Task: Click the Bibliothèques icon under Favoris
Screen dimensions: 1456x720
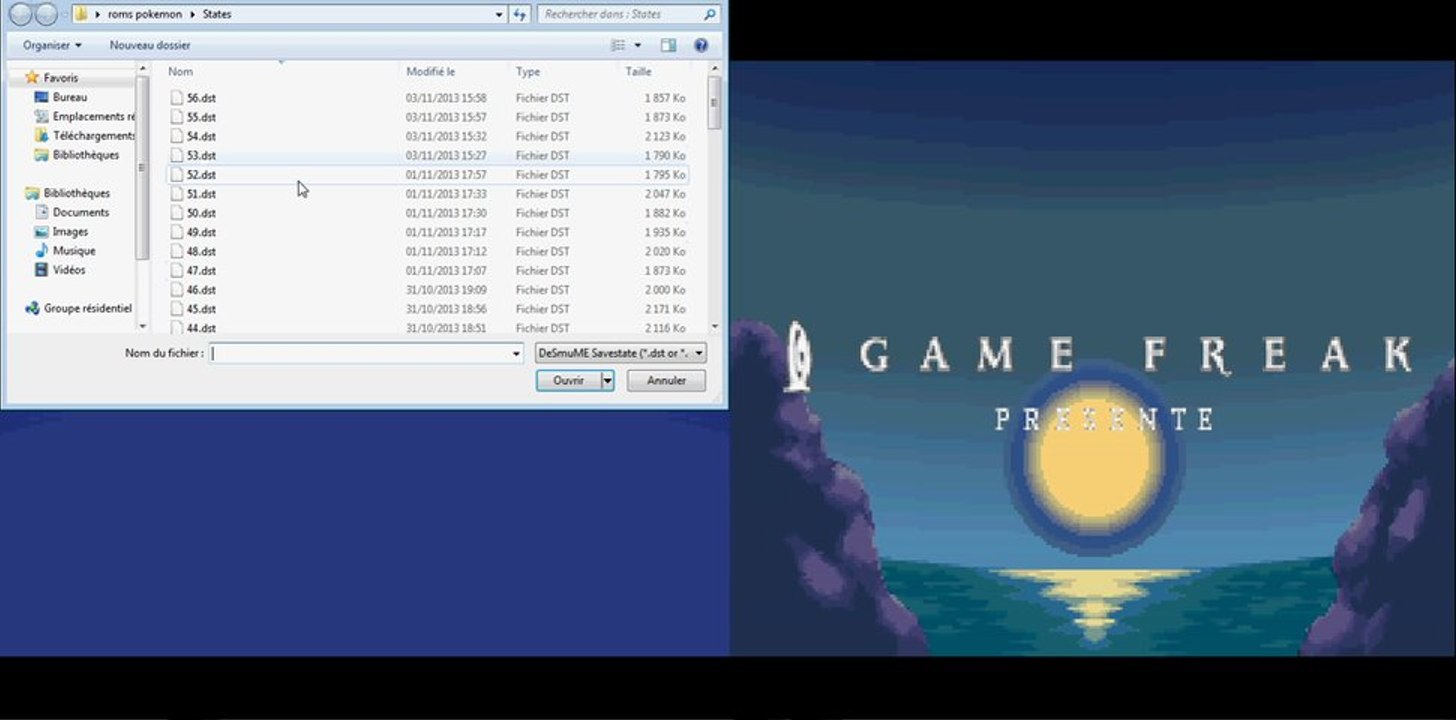Action: tap(41, 155)
